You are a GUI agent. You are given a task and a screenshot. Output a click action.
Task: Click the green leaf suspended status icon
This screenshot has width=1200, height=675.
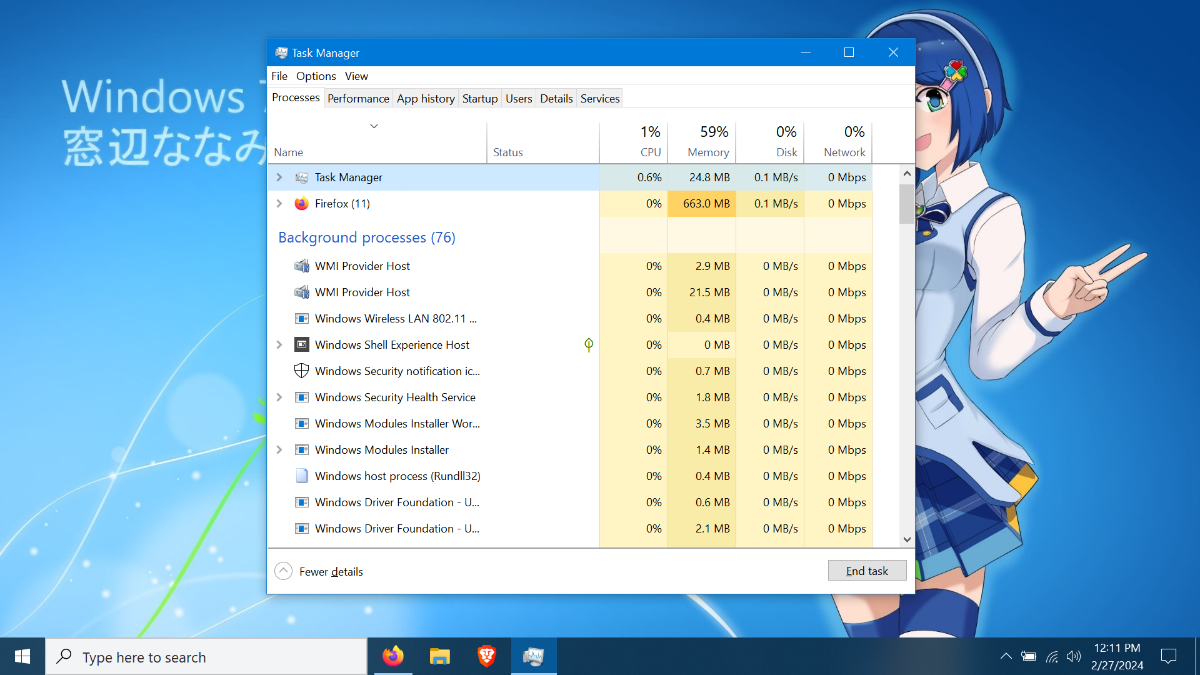click(x=589, y=345)
